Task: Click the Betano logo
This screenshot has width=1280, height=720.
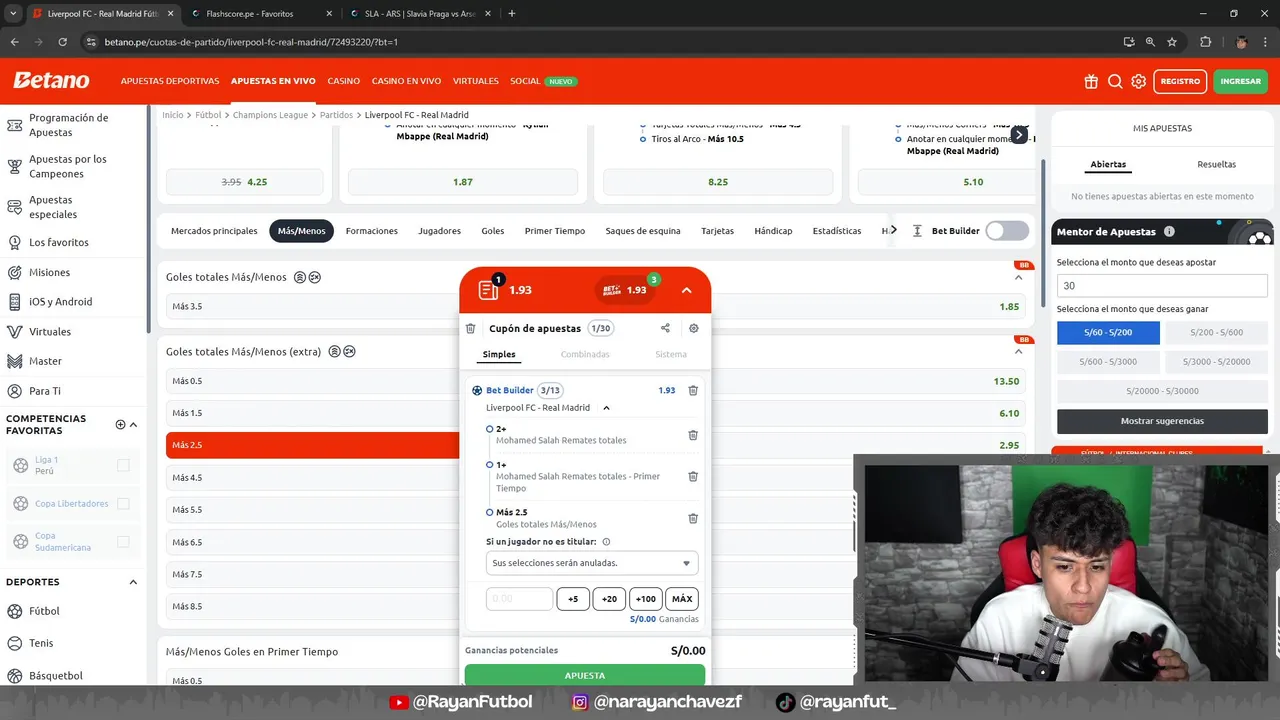Action: [x=51, y=81]
